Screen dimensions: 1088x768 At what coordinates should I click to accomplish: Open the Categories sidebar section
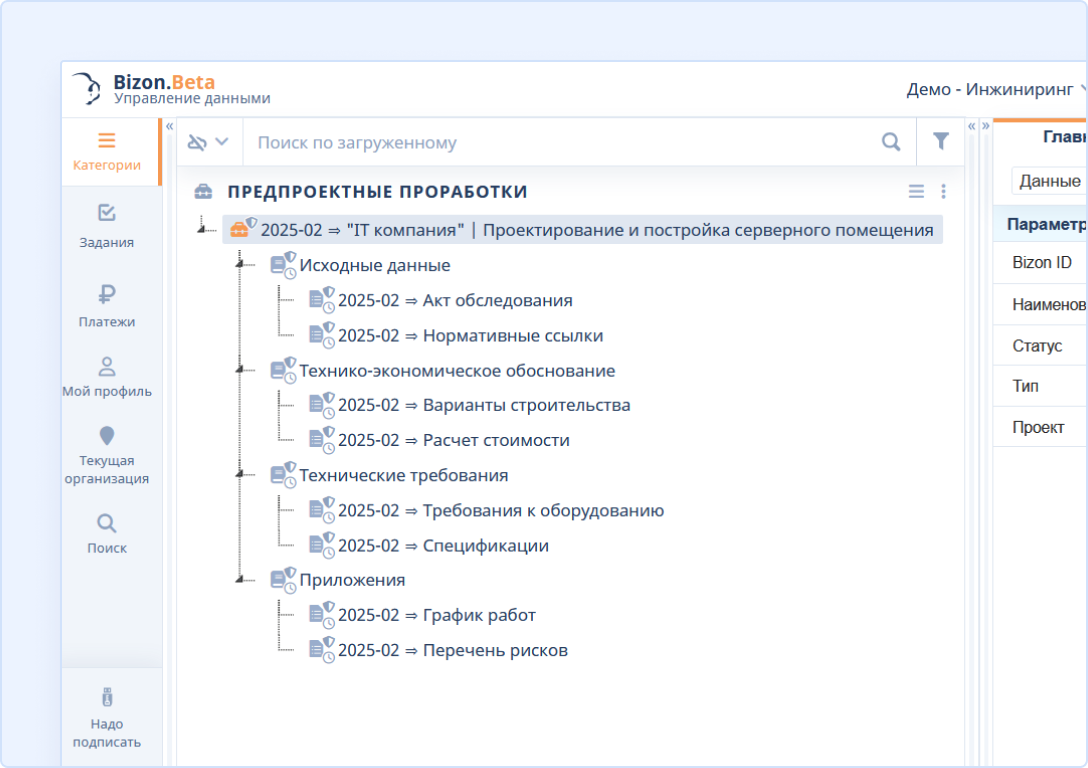tap(107, 152)
